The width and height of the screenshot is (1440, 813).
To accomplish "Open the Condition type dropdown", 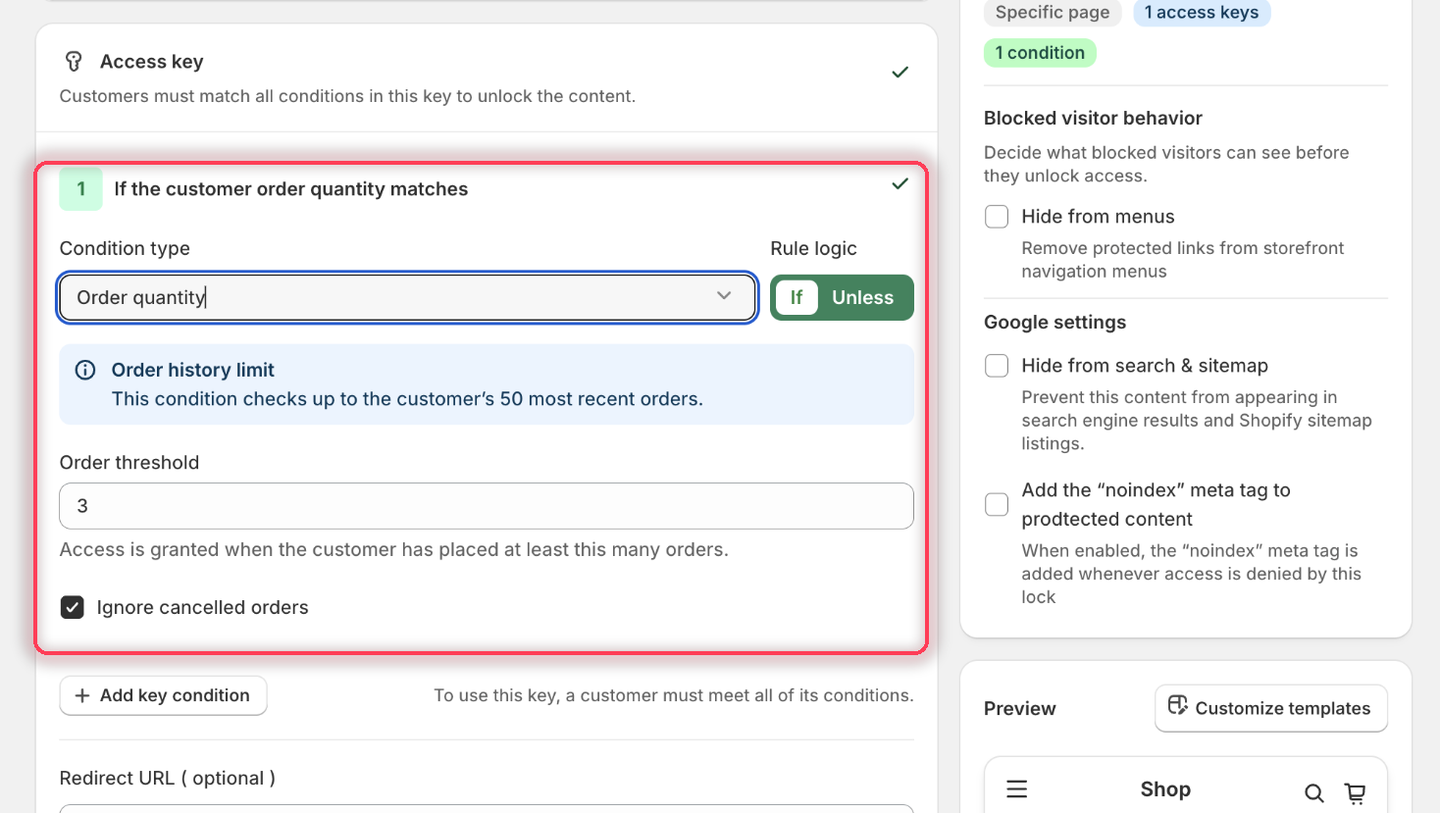I will point(407,297).
